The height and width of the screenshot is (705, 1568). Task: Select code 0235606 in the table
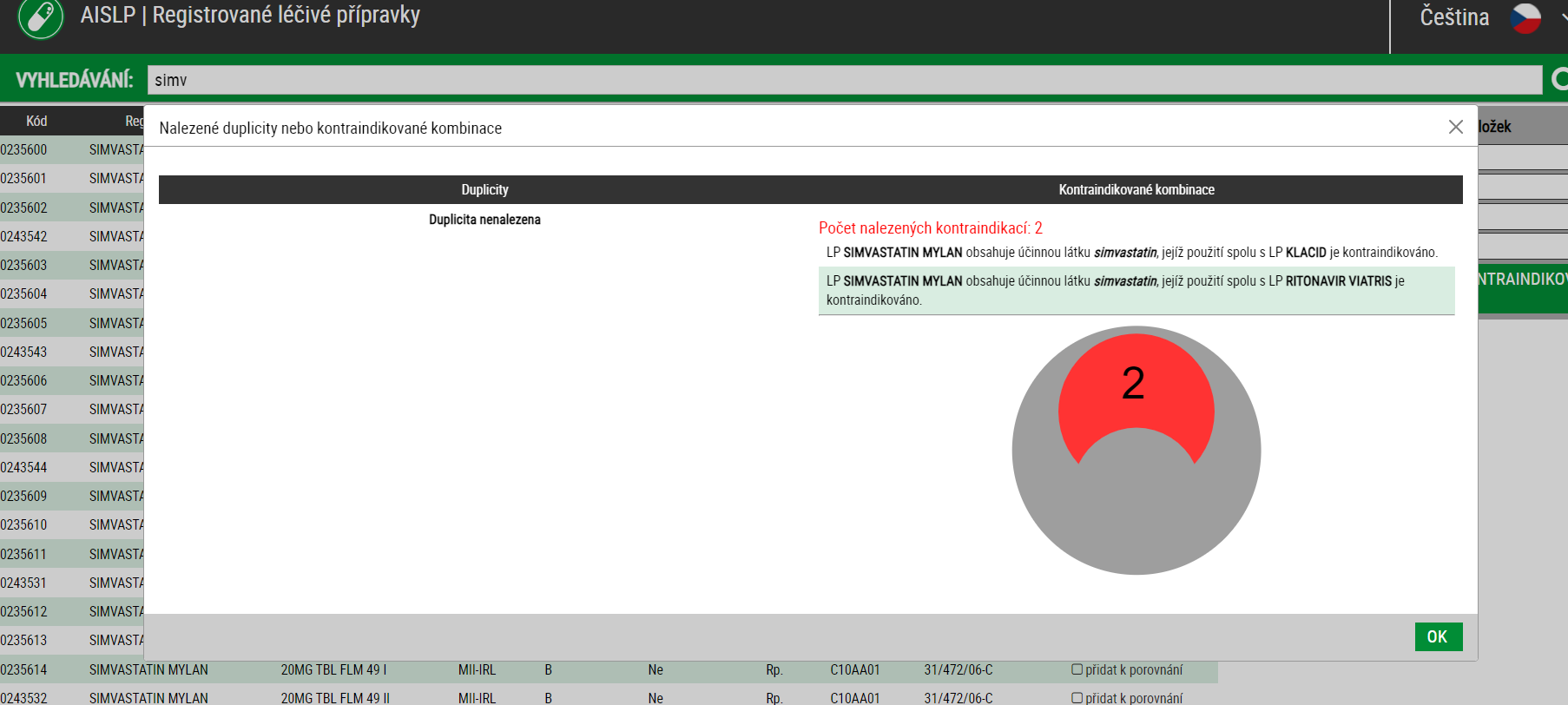coord(23,380)
